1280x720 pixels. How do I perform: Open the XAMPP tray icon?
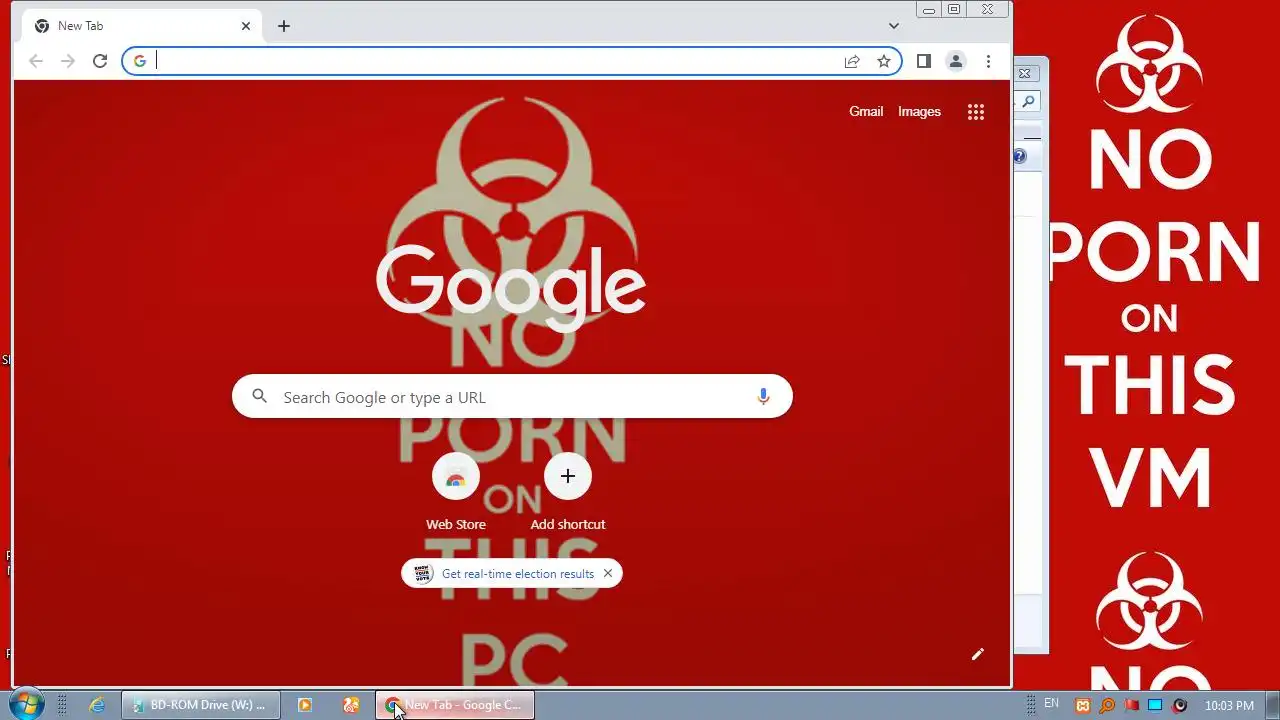1083,706
